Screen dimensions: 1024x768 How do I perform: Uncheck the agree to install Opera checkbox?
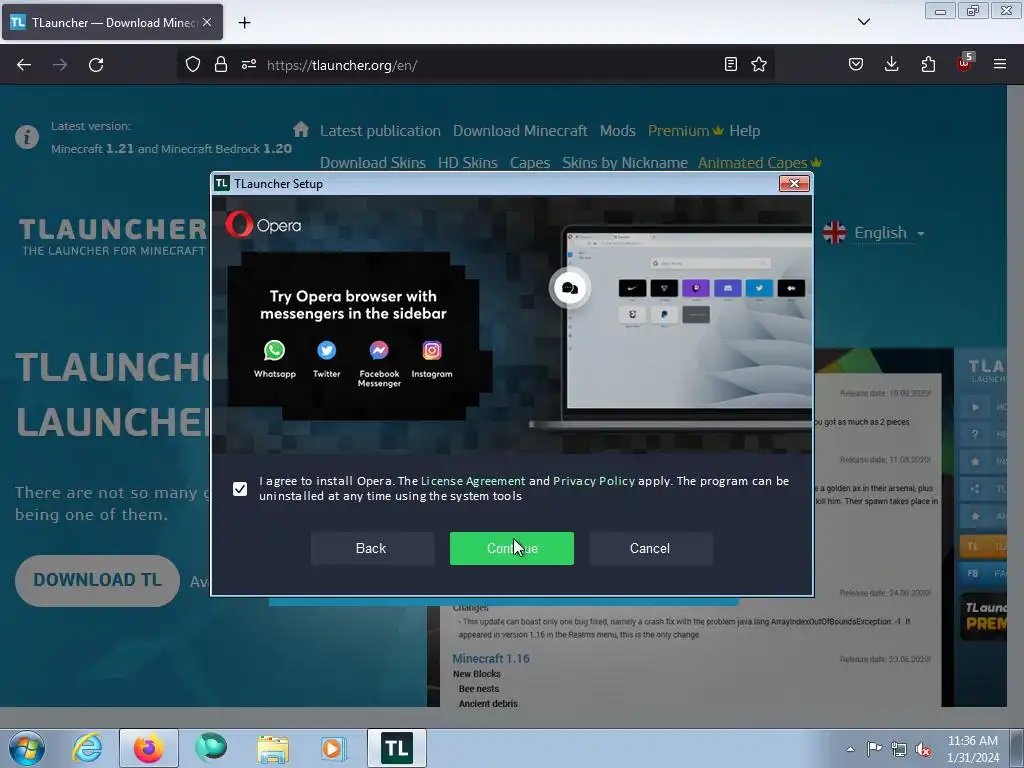coord(240,488)
